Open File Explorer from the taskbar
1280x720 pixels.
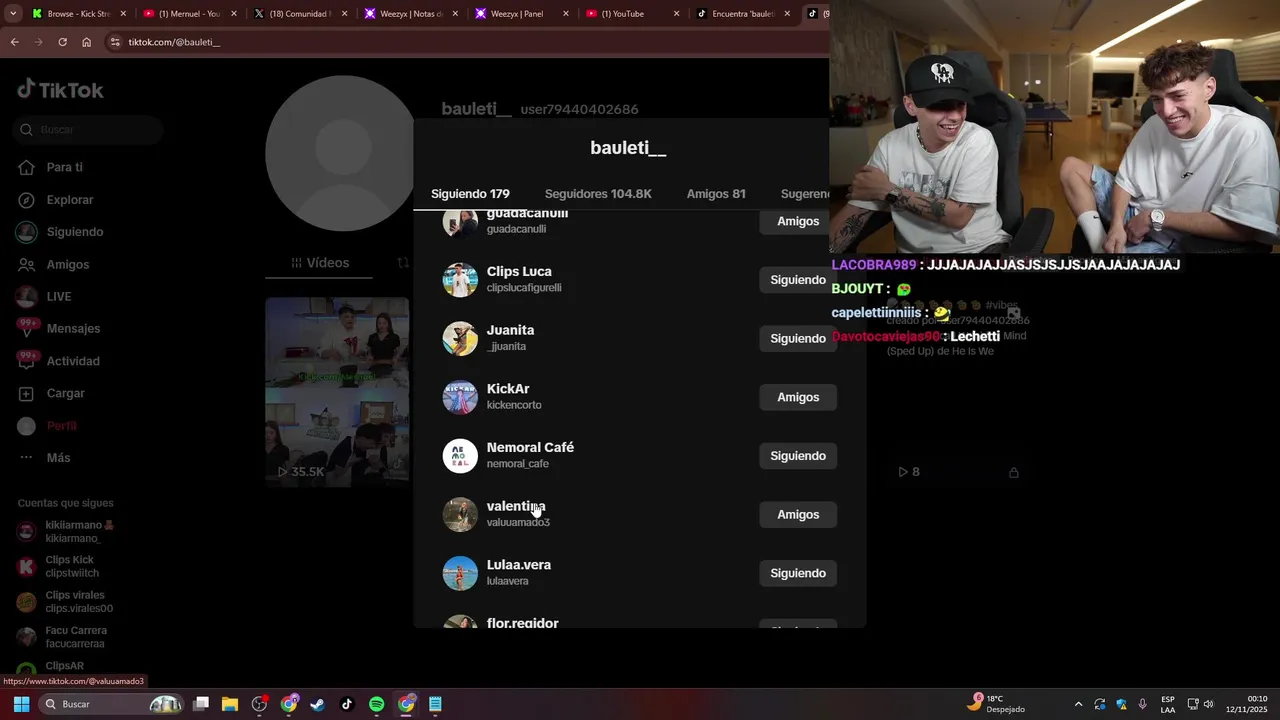pos(230,704)
